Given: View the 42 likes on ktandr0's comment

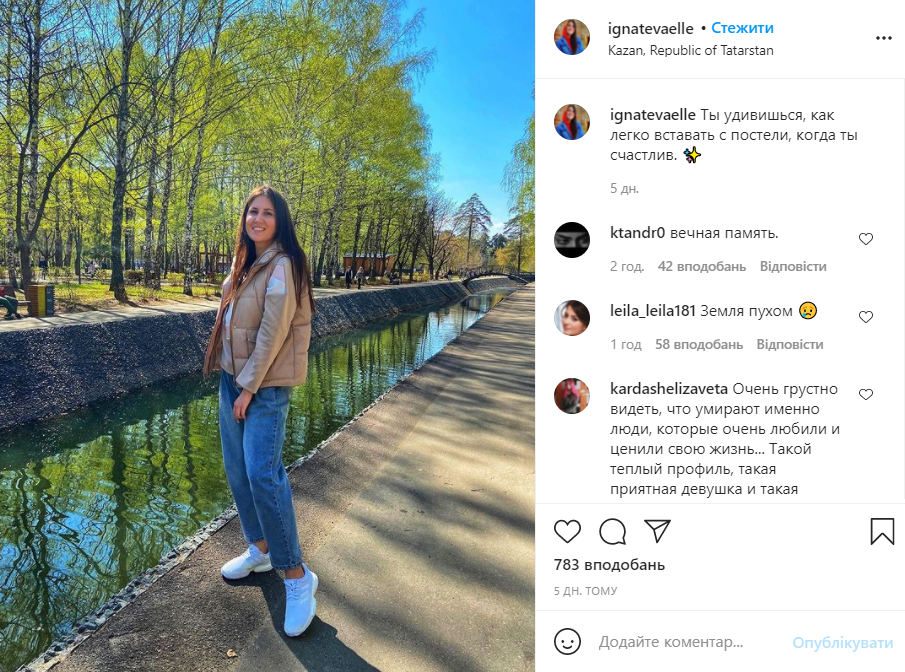Looking at the screenshot, I should (x=702, y=266).
